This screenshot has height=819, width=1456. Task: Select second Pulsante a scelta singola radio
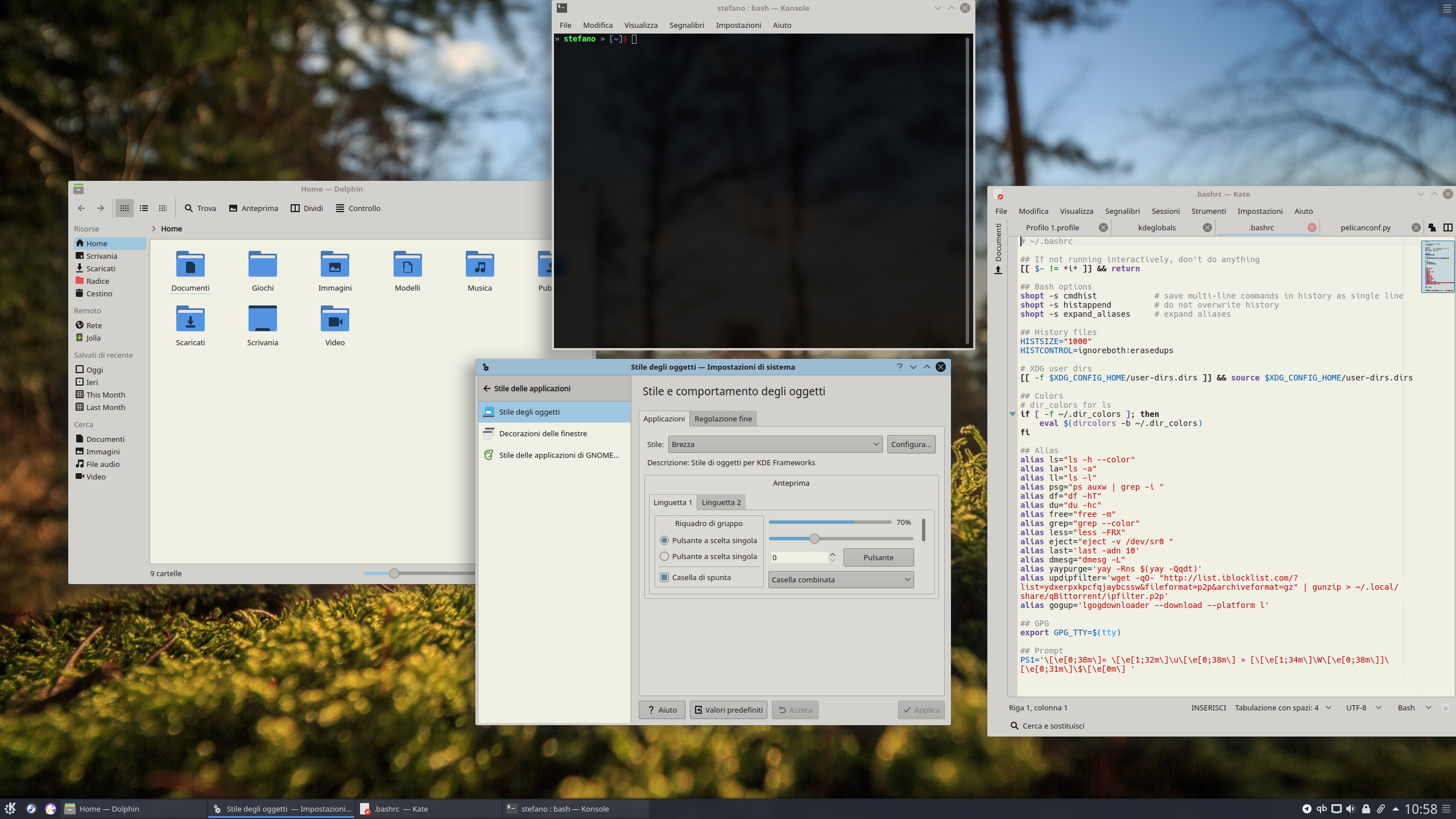tap(664, 556)
